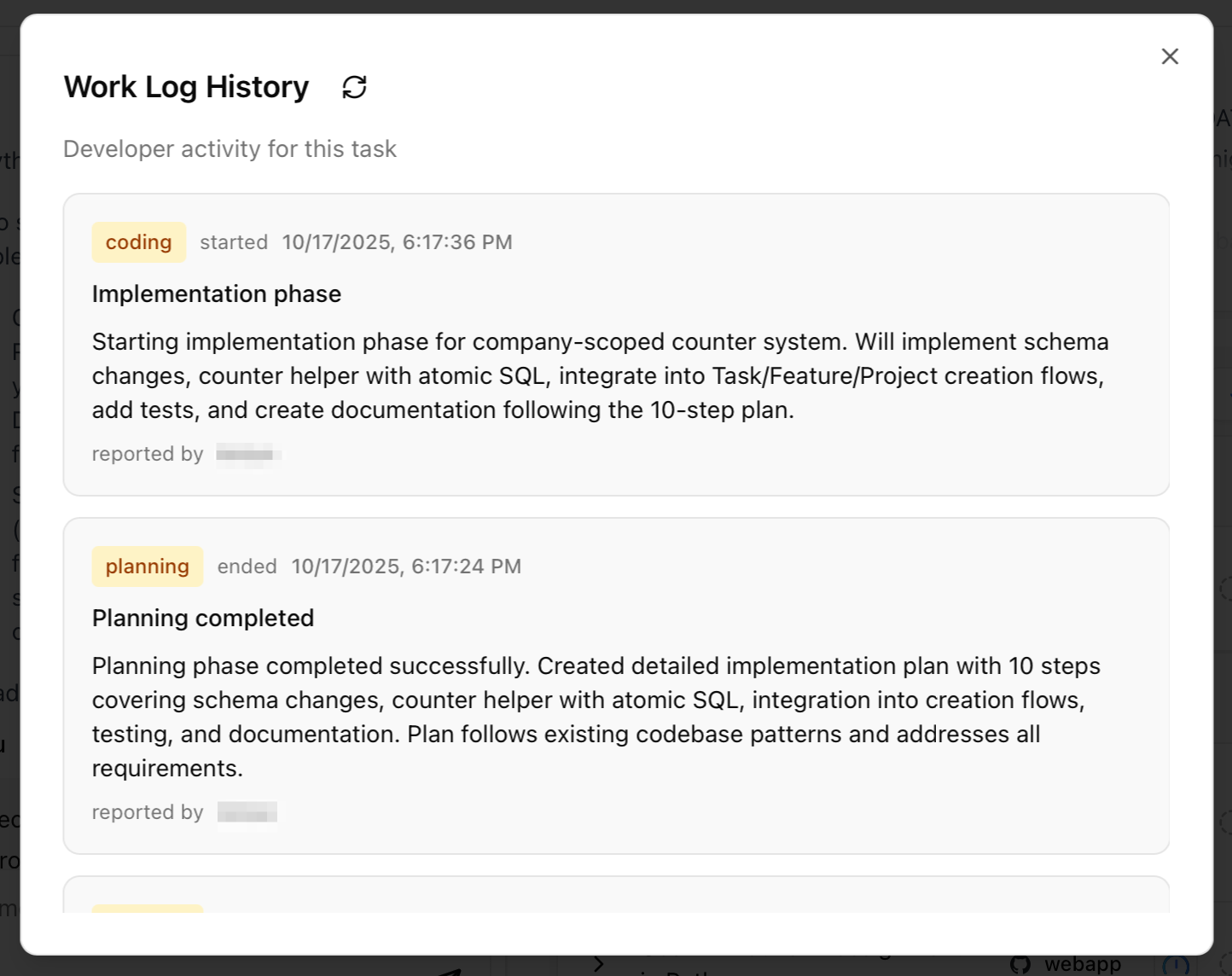
Task: Click the Planning completed description paragraph
Action: [x=596, y=717]
